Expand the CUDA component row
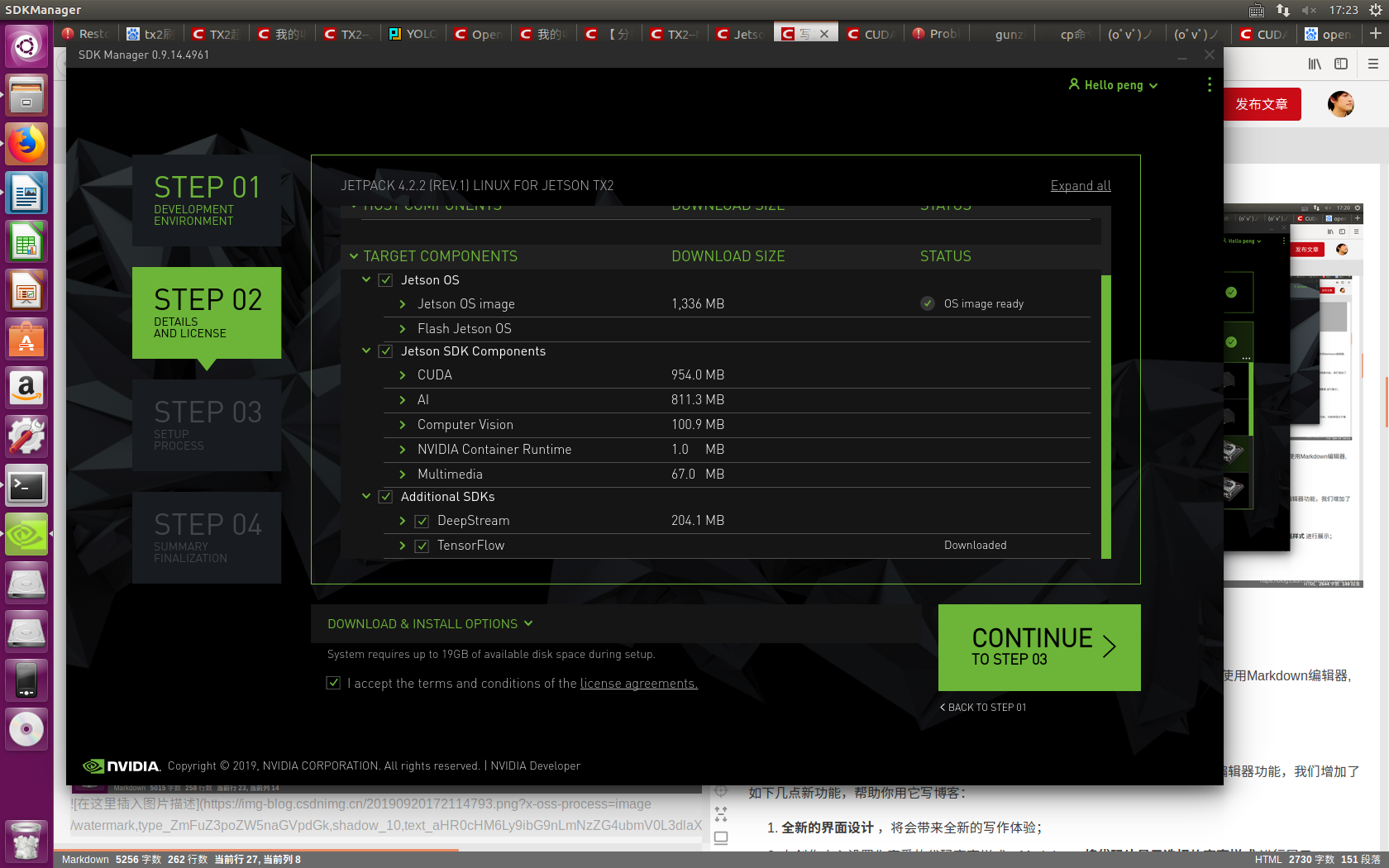 pos(403,374)
